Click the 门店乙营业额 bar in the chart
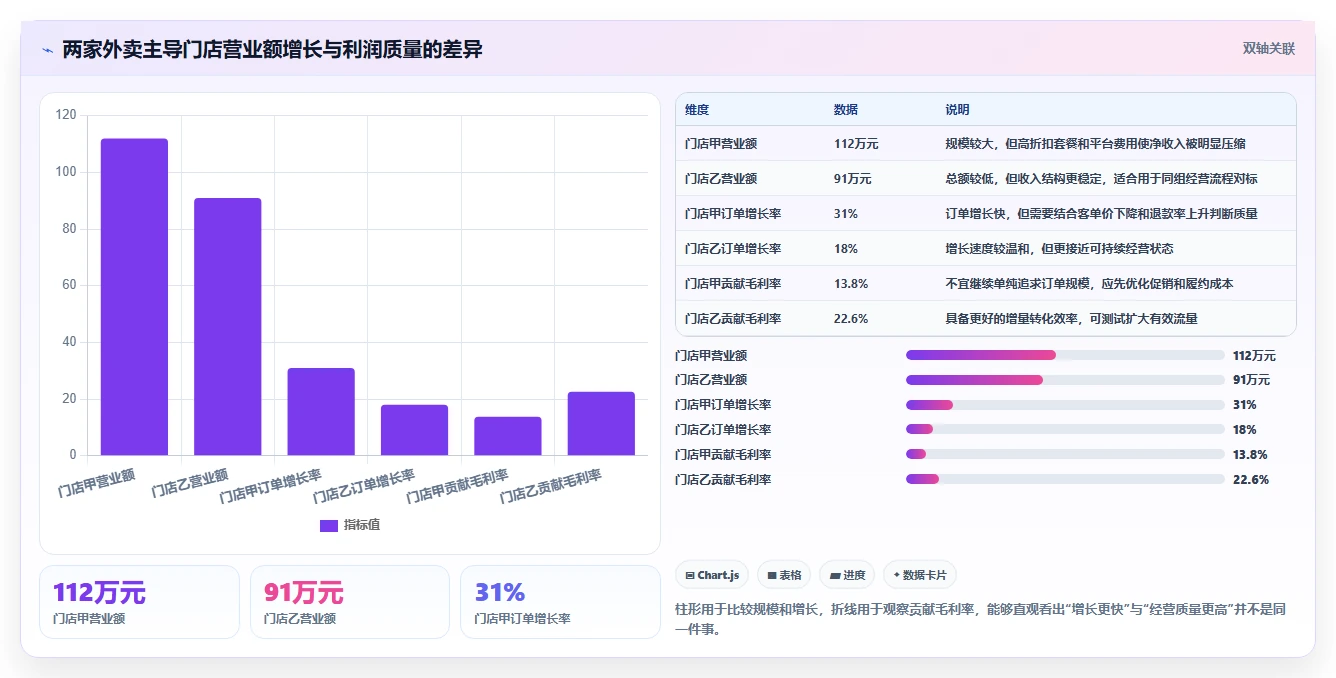The image size is (1336, 678). point(227,327)
